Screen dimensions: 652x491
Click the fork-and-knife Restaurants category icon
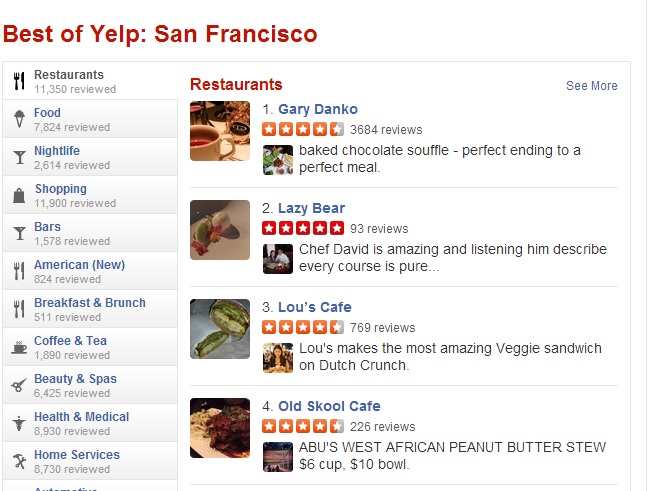click(19, 82)
